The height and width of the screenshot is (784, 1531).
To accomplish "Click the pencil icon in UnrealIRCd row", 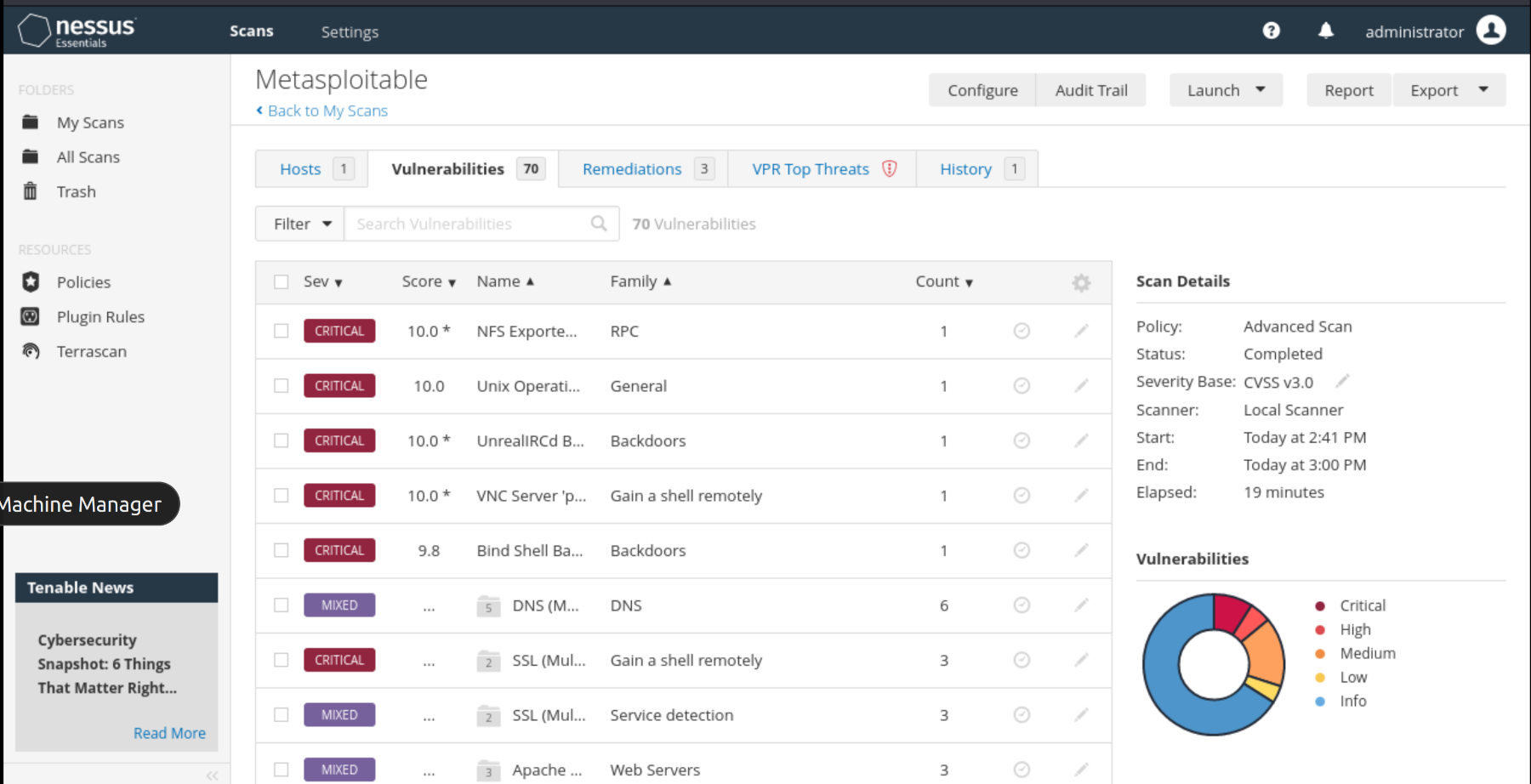I will (1081, 440).
